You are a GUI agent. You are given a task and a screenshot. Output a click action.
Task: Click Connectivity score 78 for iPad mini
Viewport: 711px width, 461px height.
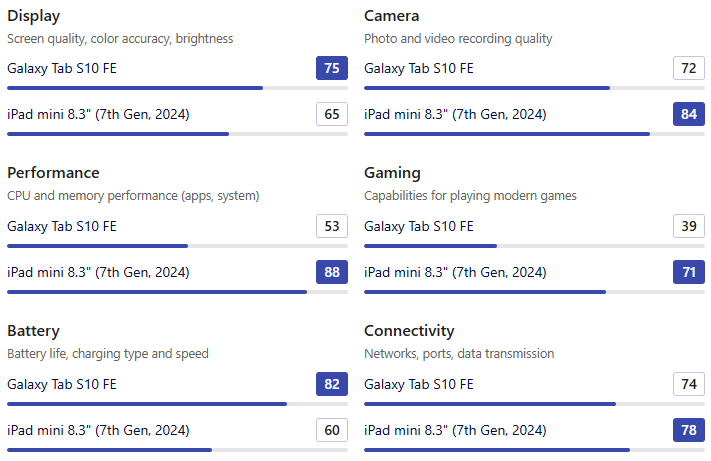689,430
